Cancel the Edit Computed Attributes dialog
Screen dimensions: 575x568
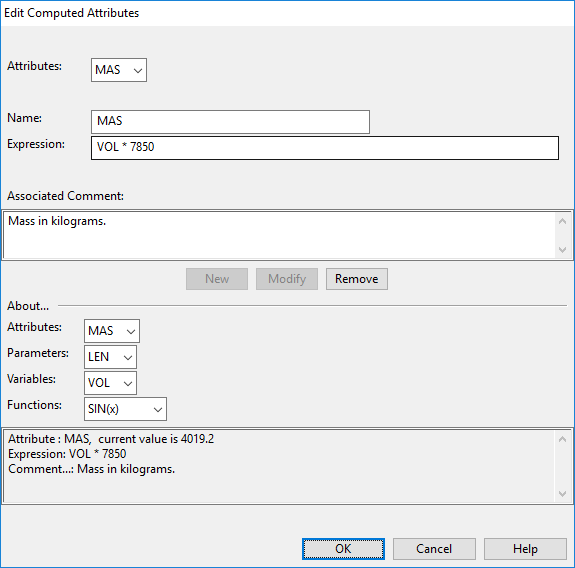pos(434,549)
